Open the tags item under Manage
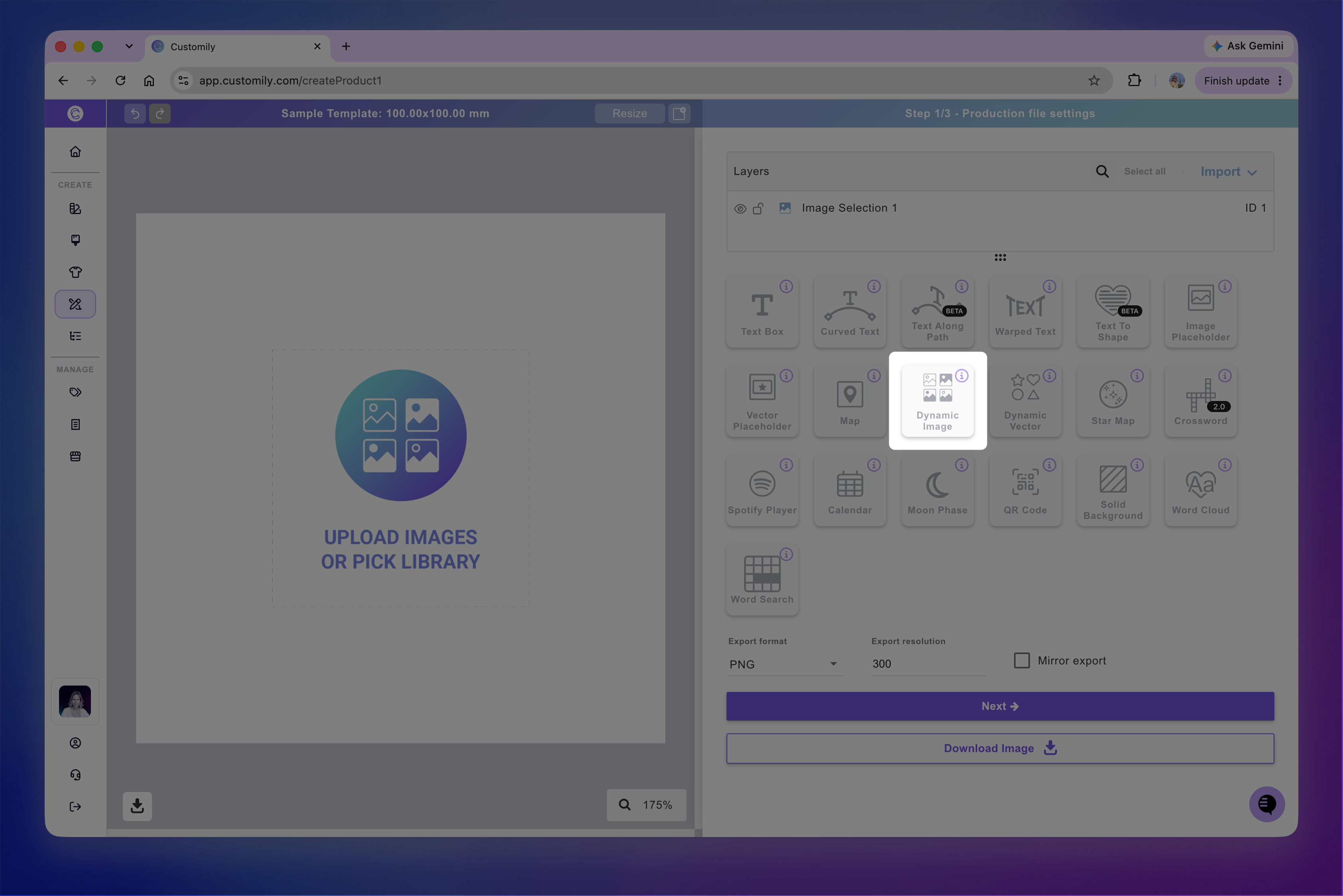 point(75,392)
